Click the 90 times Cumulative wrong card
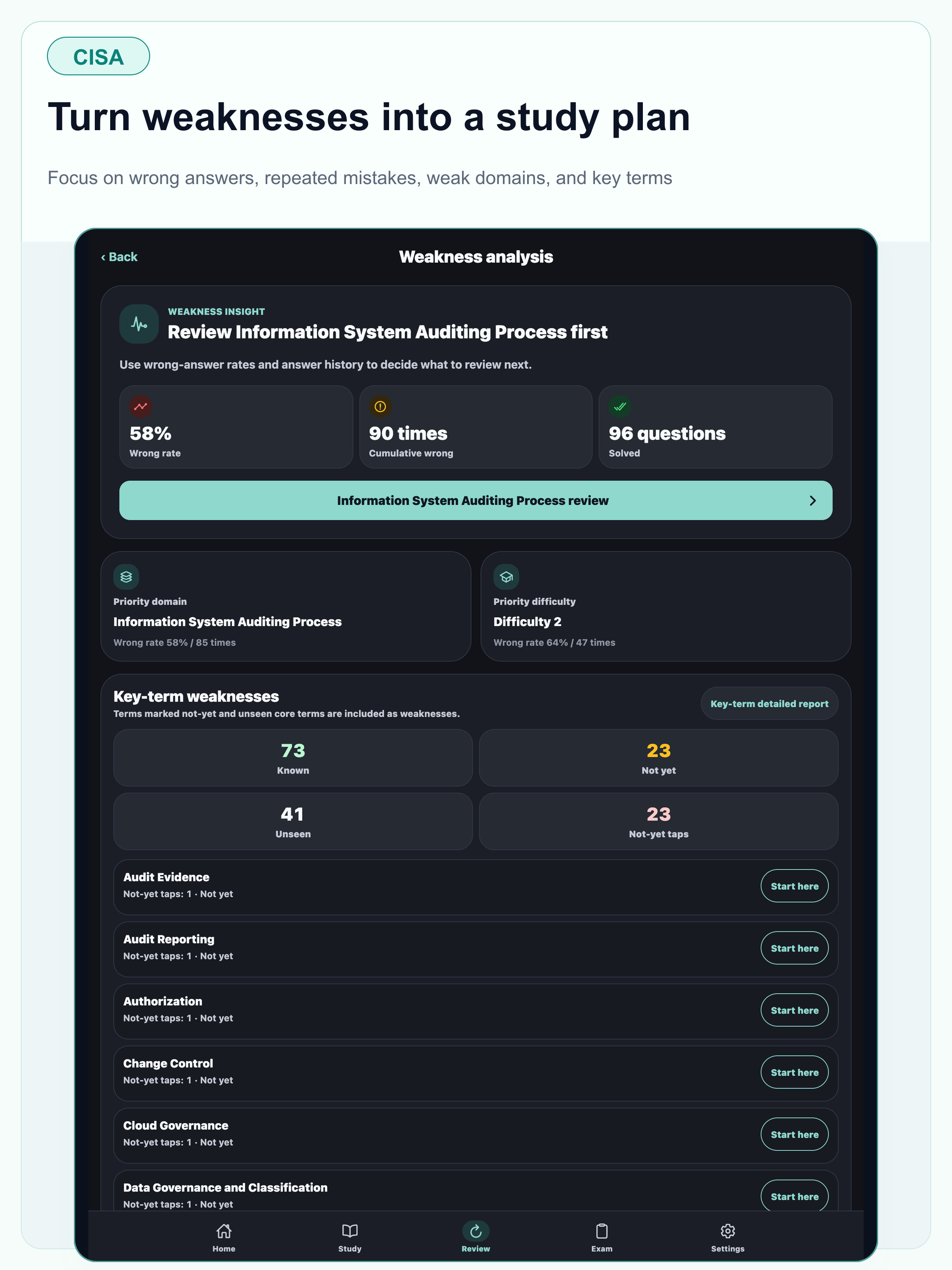 tap(476, 427)
